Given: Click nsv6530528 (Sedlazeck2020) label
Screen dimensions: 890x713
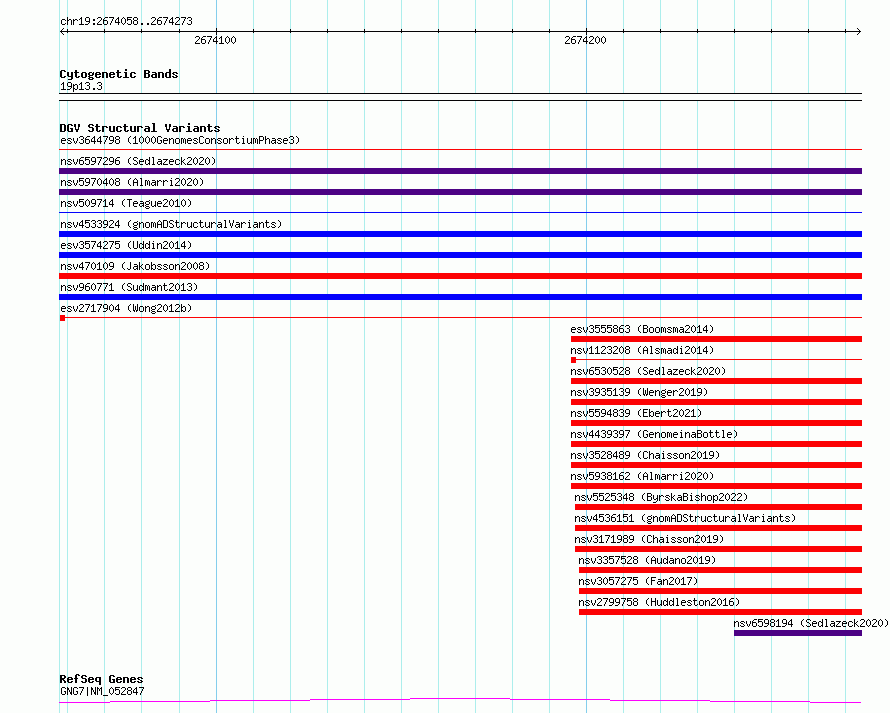Looking at the screenshot, I should tap(648, 371).
